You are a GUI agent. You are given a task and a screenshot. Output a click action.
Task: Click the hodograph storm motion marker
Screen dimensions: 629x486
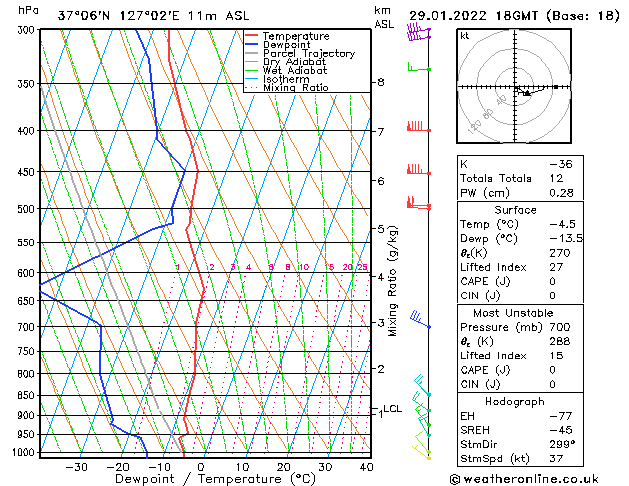[x=527, y=93]
